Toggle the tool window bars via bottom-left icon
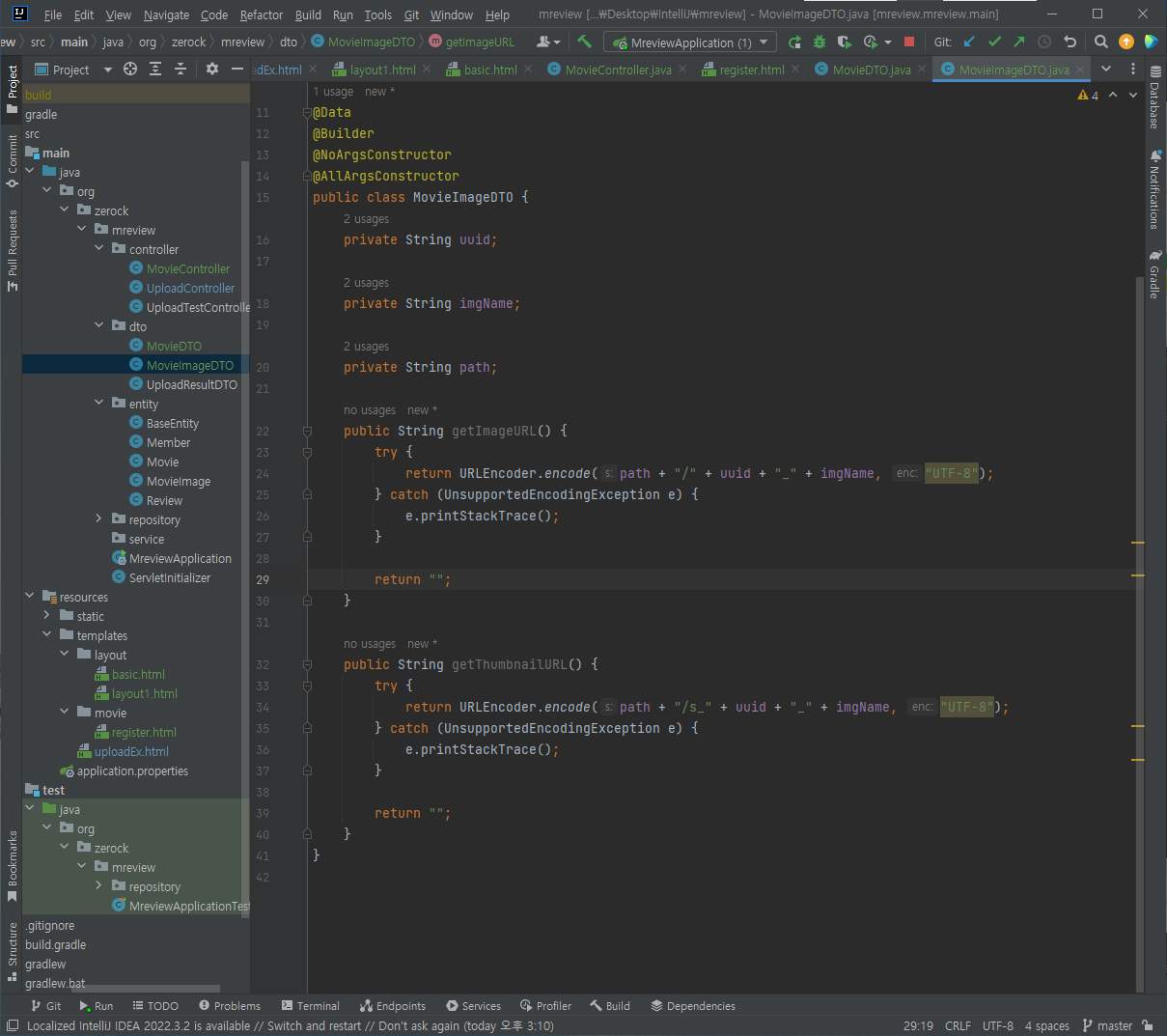The image size is (1167, 1036). click(12, 1025)
